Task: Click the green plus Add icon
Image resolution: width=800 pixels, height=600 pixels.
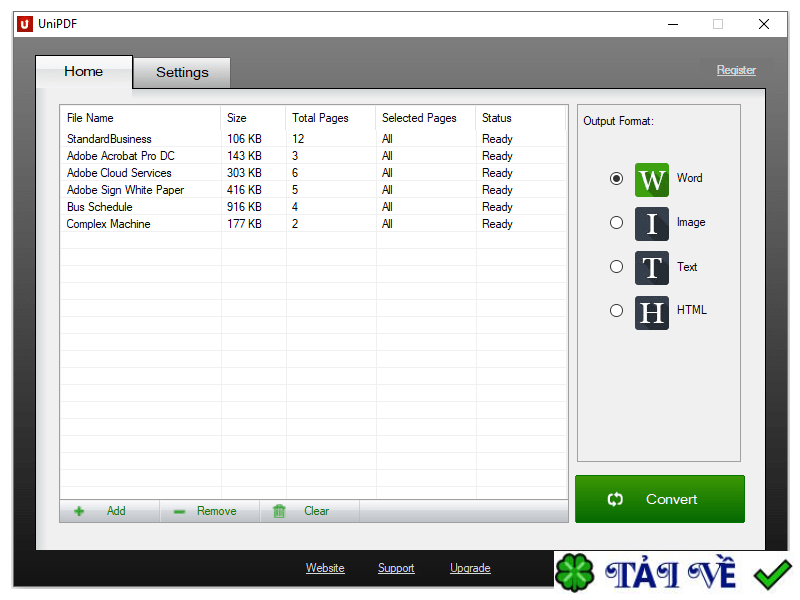Action: pos(79,511)
